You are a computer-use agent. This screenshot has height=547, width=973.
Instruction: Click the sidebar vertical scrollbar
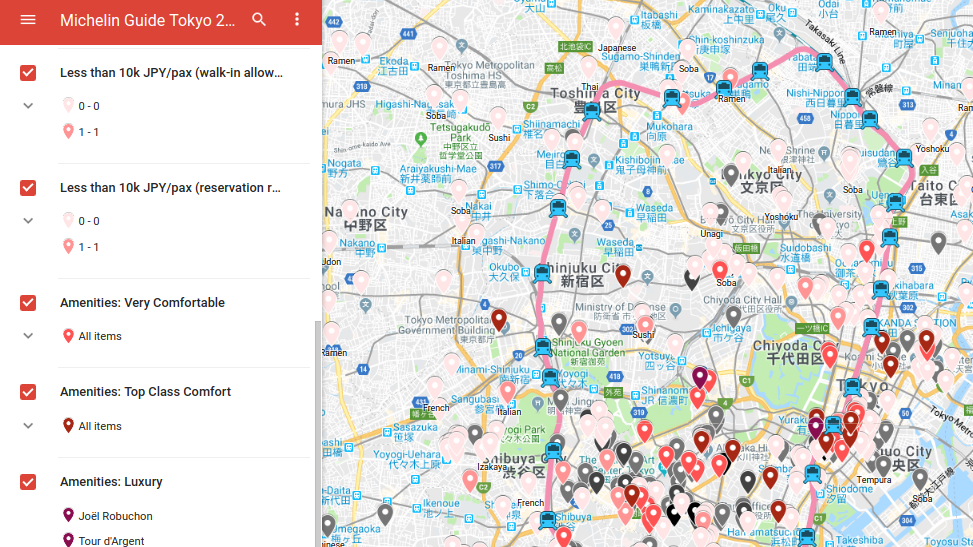(318, 433)
